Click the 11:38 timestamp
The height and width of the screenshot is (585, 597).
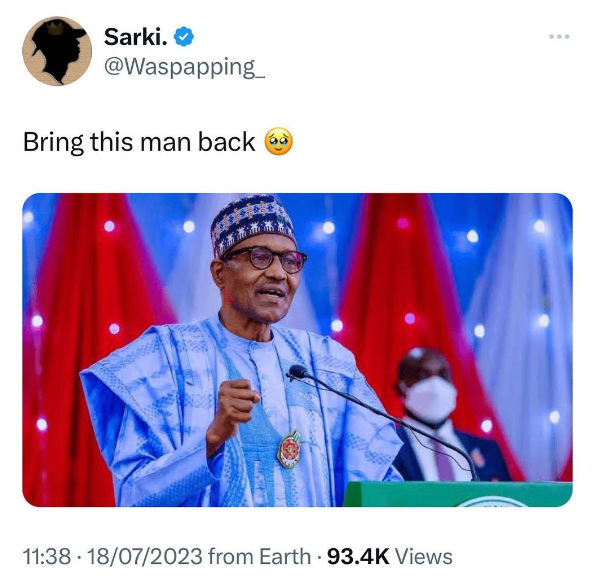coord(47,556)
